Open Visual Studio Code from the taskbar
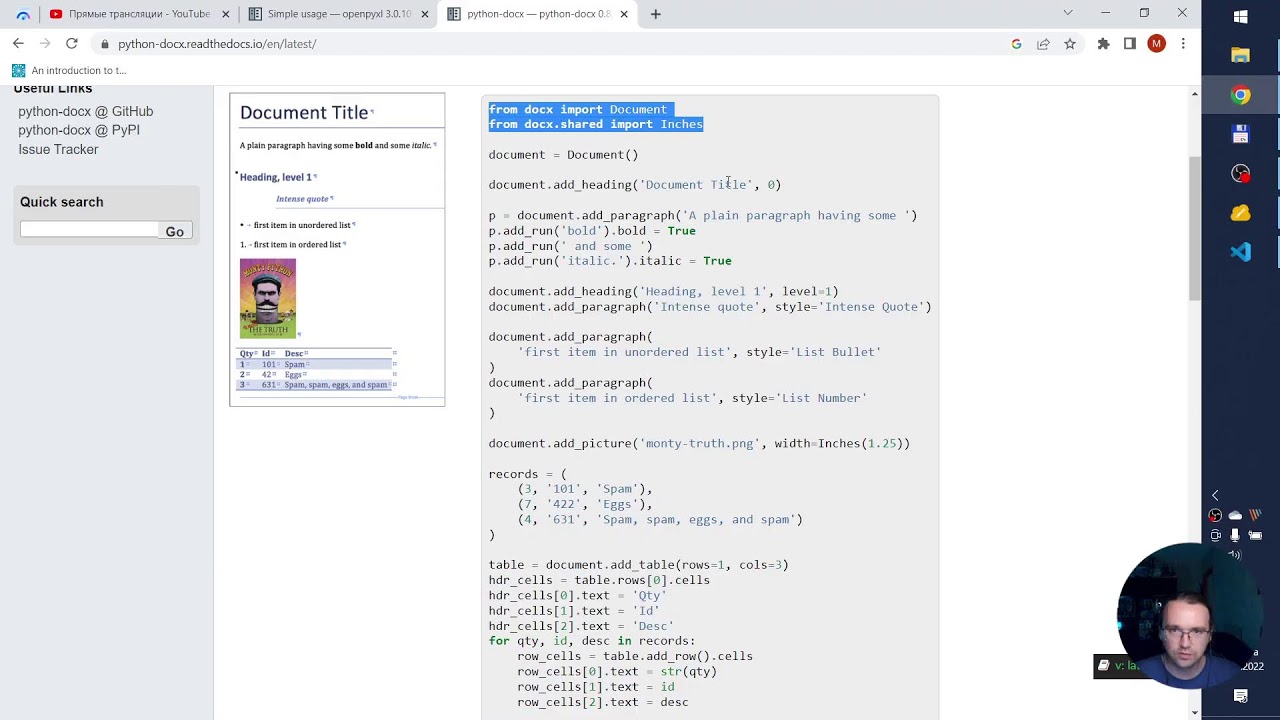Image resolution: width=1280 pixels, height=720 pixels. tap(1241, 252)
